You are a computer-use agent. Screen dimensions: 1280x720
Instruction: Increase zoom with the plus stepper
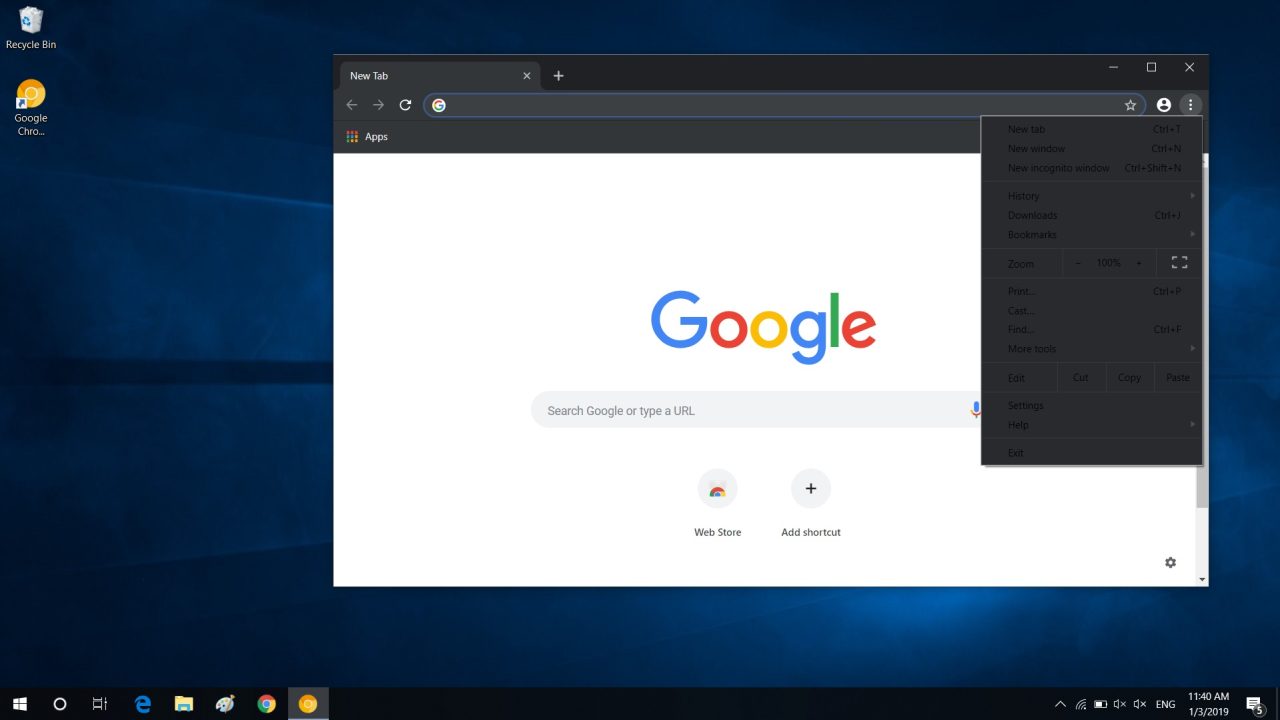click(1139, 262)
